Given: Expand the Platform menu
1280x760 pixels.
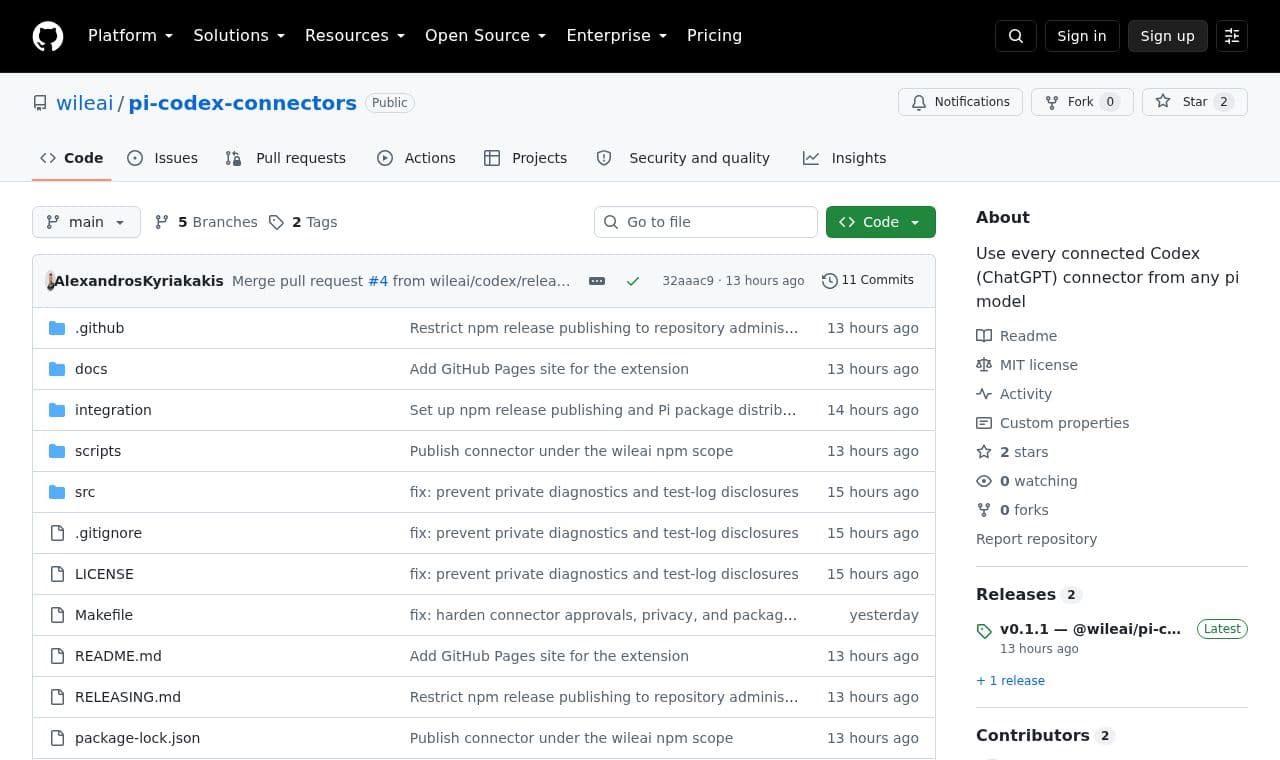Looking at the screenshot, I should pos(130,36).
